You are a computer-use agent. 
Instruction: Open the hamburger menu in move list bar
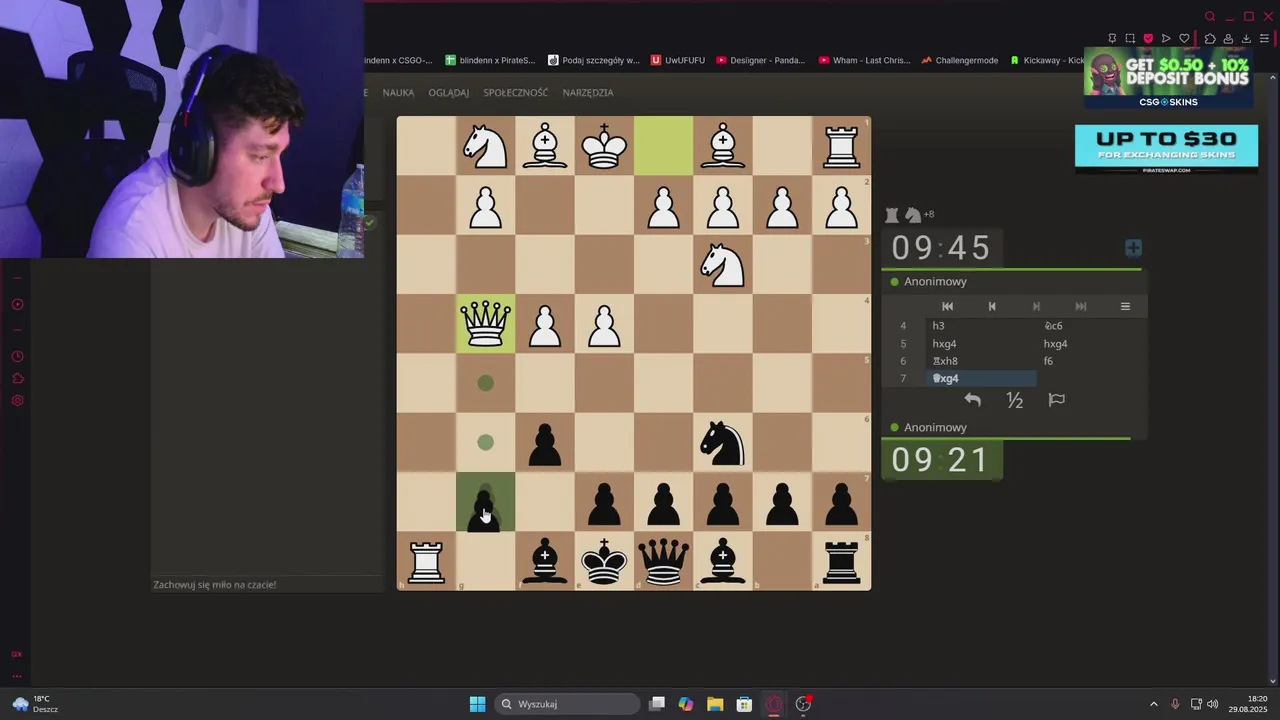[x=1125, y=306]
